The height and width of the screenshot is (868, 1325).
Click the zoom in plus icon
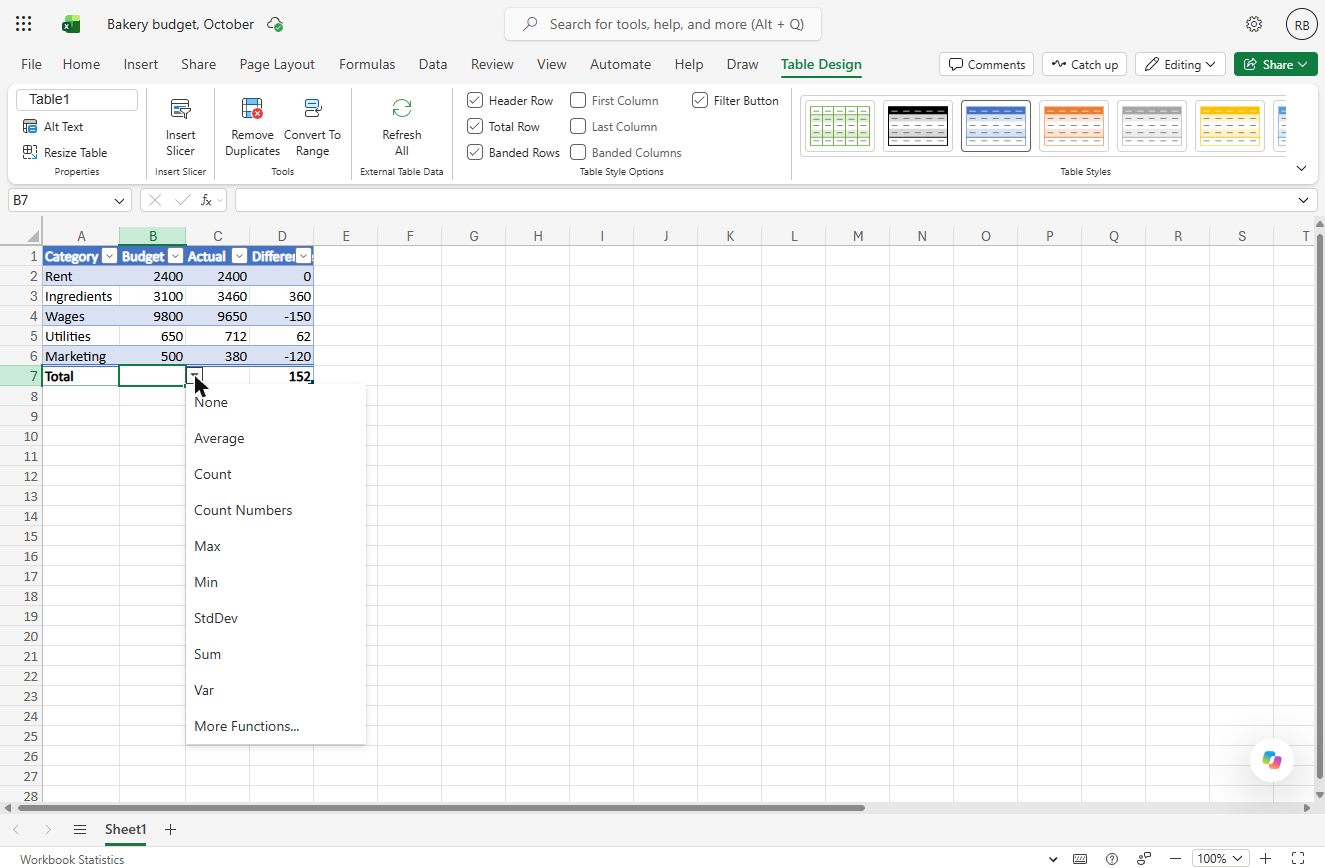(x=1266, y=858)
